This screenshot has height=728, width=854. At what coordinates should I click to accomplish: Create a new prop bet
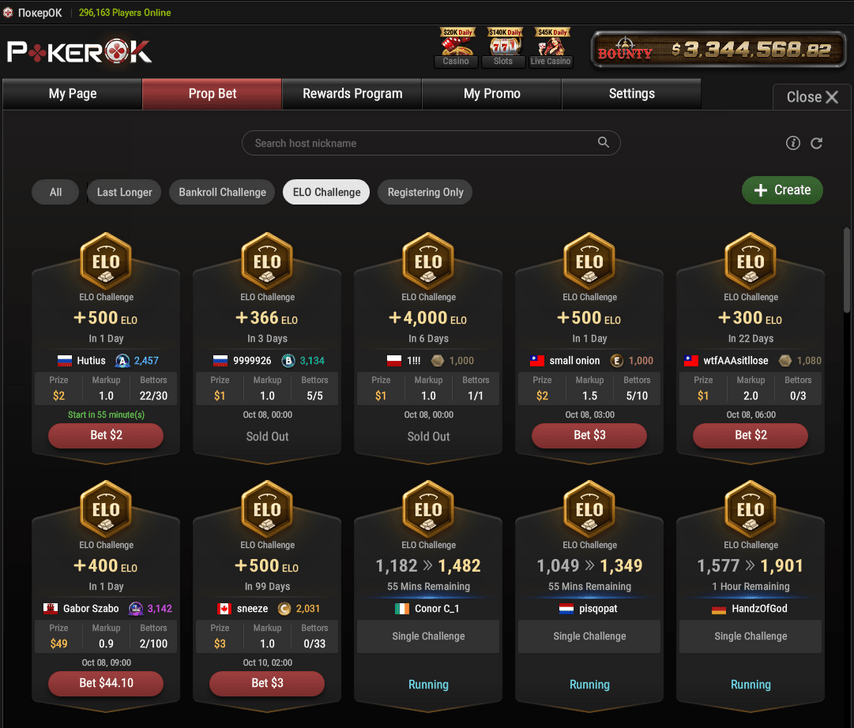click(782, 190)
